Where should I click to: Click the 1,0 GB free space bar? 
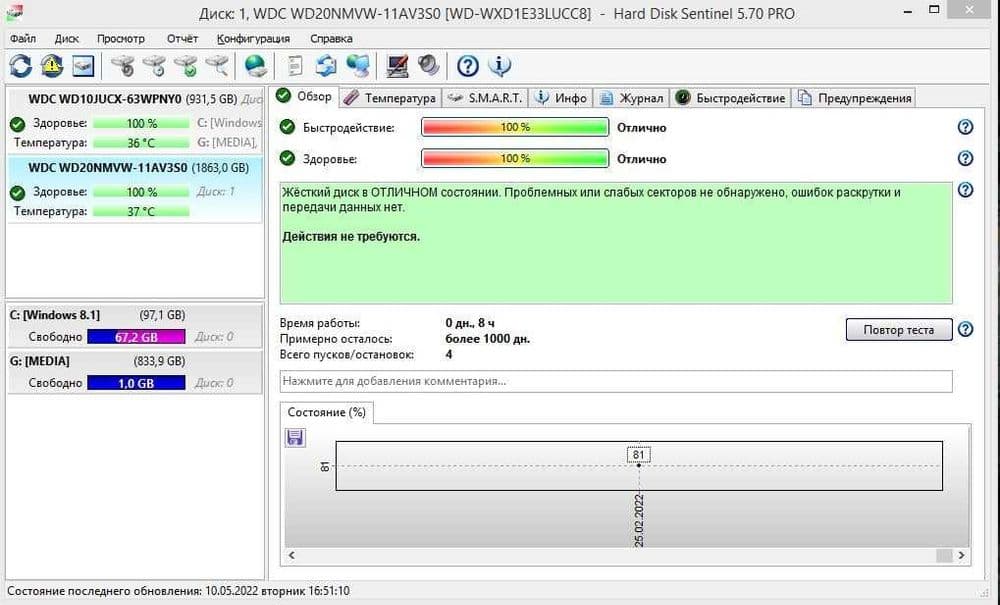tap(136, 383)
